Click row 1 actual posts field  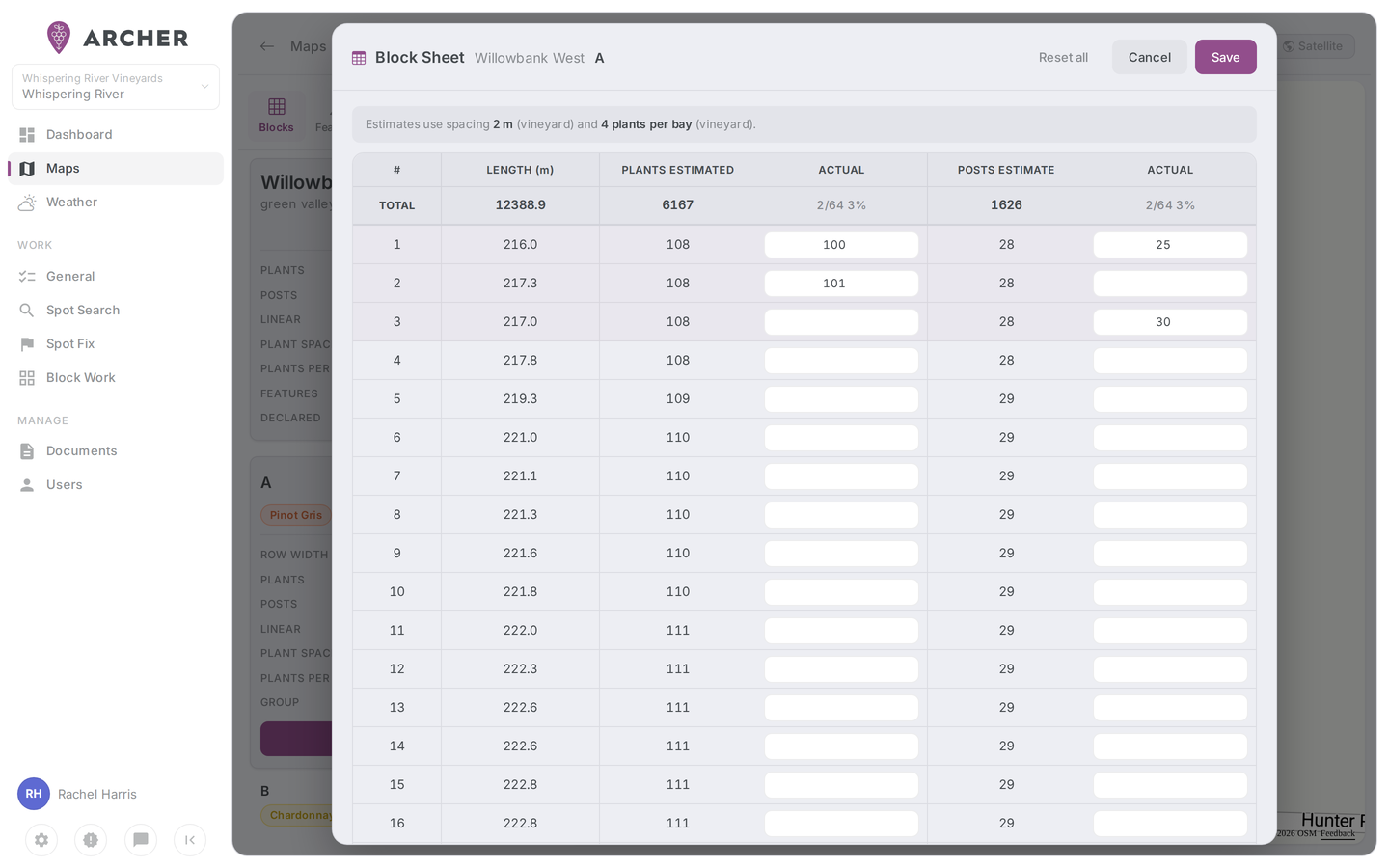1170,245
